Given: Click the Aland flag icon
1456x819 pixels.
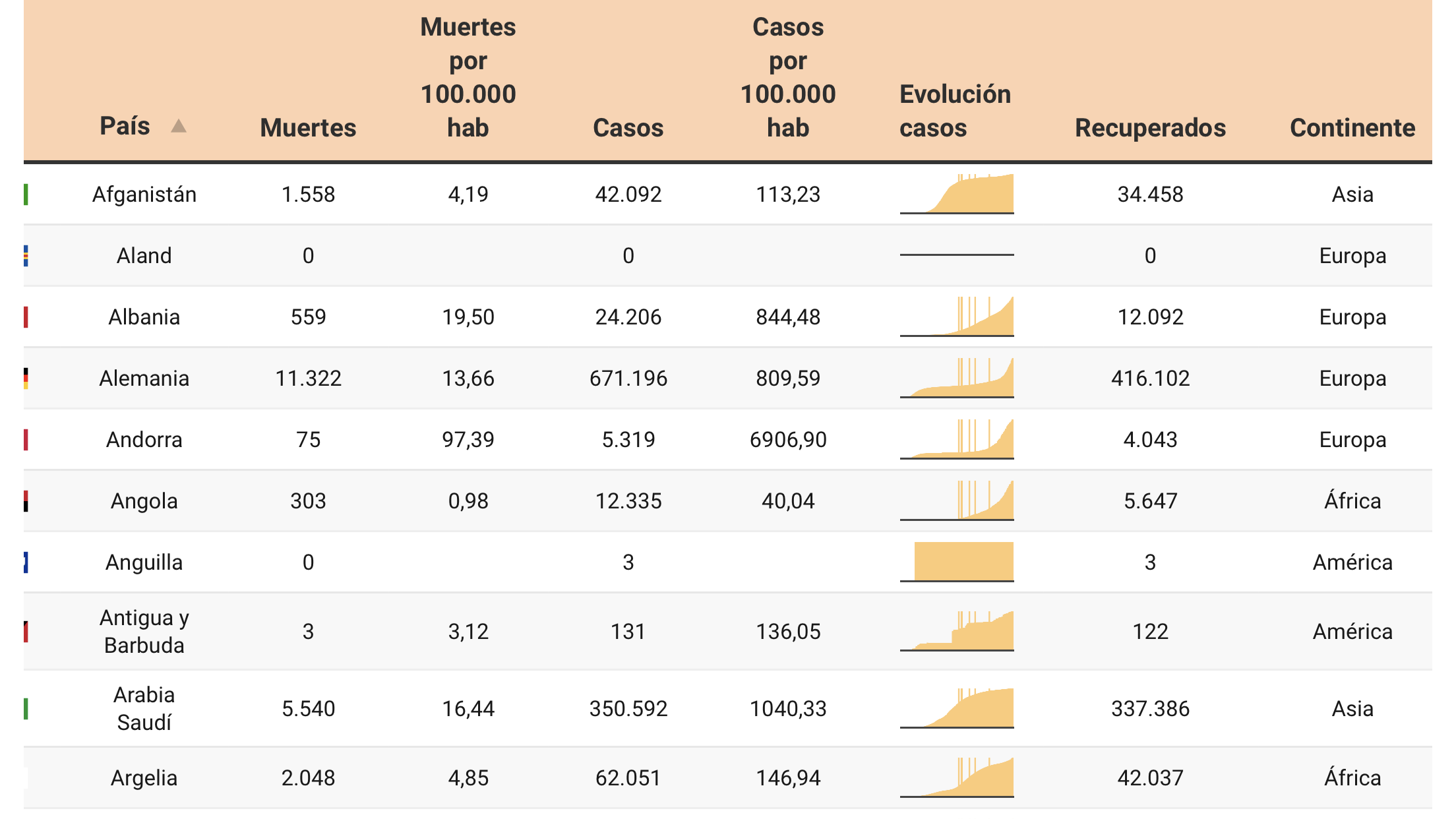Looking at the screenshot, I should [26, 256].
